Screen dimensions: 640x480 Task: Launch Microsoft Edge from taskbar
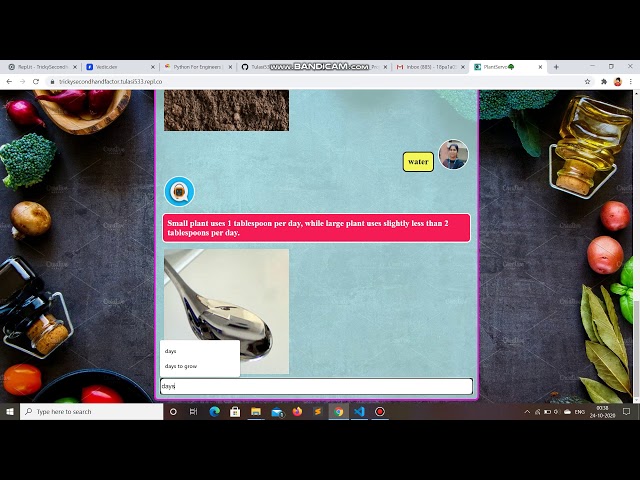click(215, 411)
